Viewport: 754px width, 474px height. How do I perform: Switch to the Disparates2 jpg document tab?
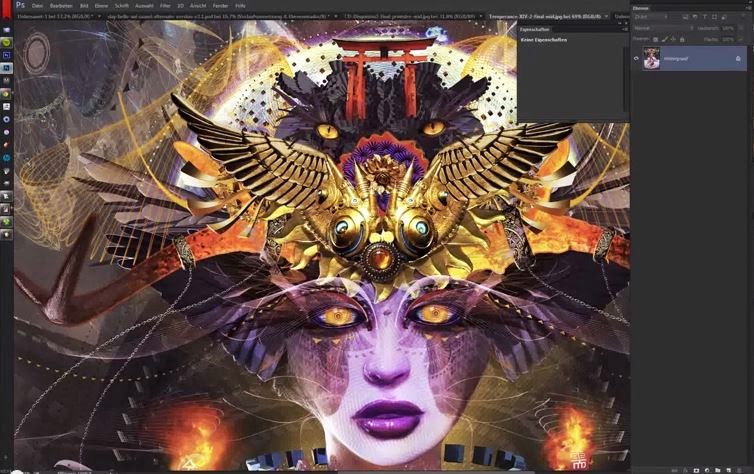(x=410, y=16)
